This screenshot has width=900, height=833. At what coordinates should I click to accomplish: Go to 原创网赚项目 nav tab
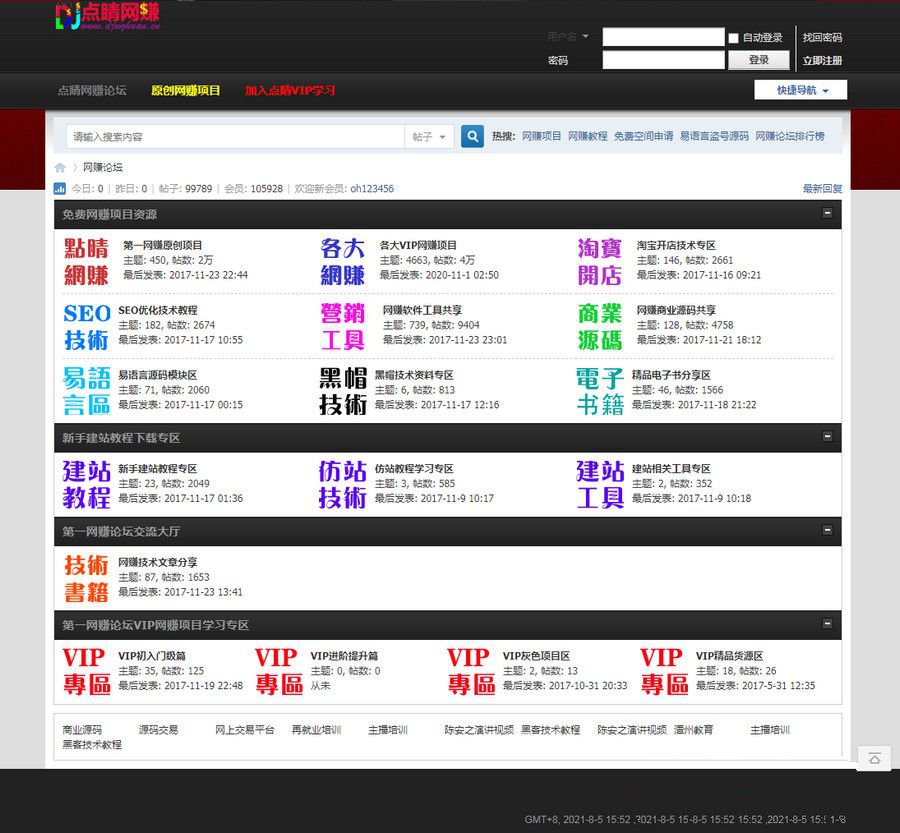(186, 90)
